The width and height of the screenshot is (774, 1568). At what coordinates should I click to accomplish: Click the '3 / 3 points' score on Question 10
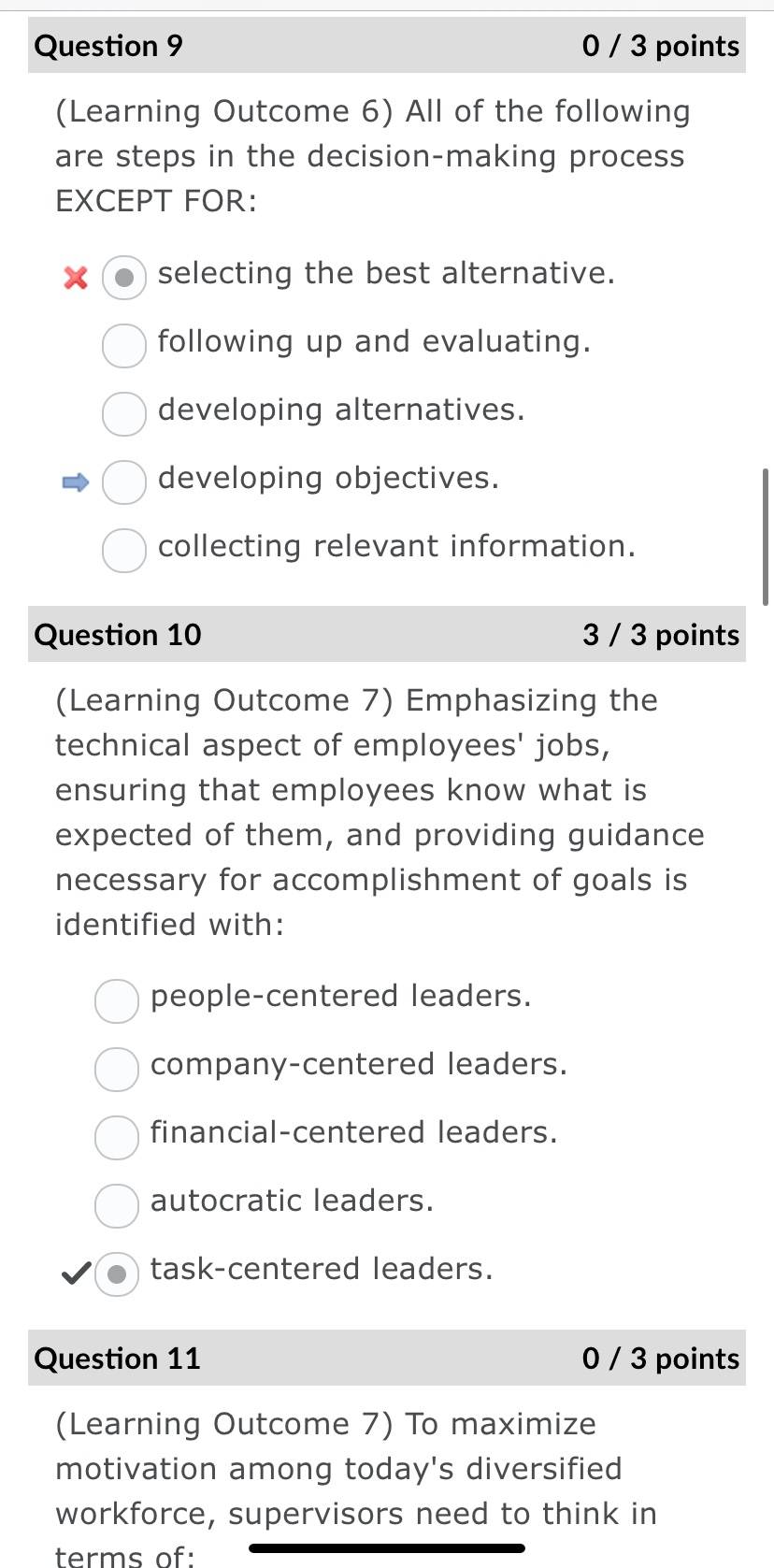click(x=660, y=635)
